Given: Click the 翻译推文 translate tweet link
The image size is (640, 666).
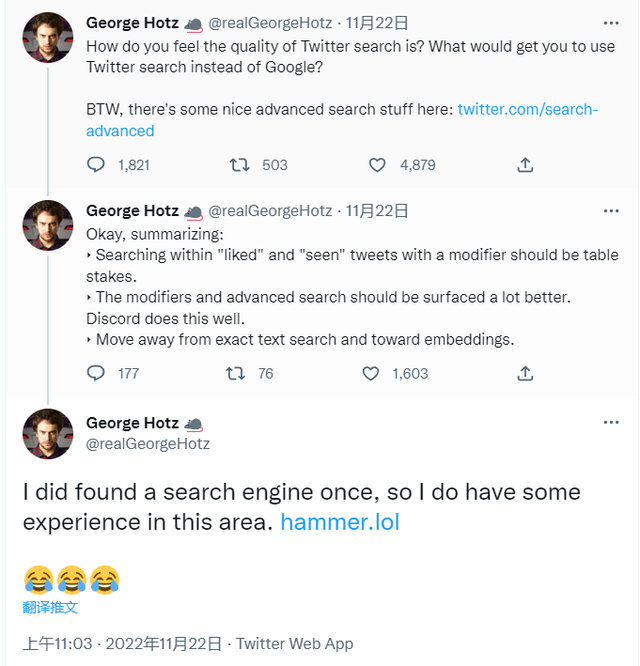Looking at the screenshot, I should pos(50,607).
